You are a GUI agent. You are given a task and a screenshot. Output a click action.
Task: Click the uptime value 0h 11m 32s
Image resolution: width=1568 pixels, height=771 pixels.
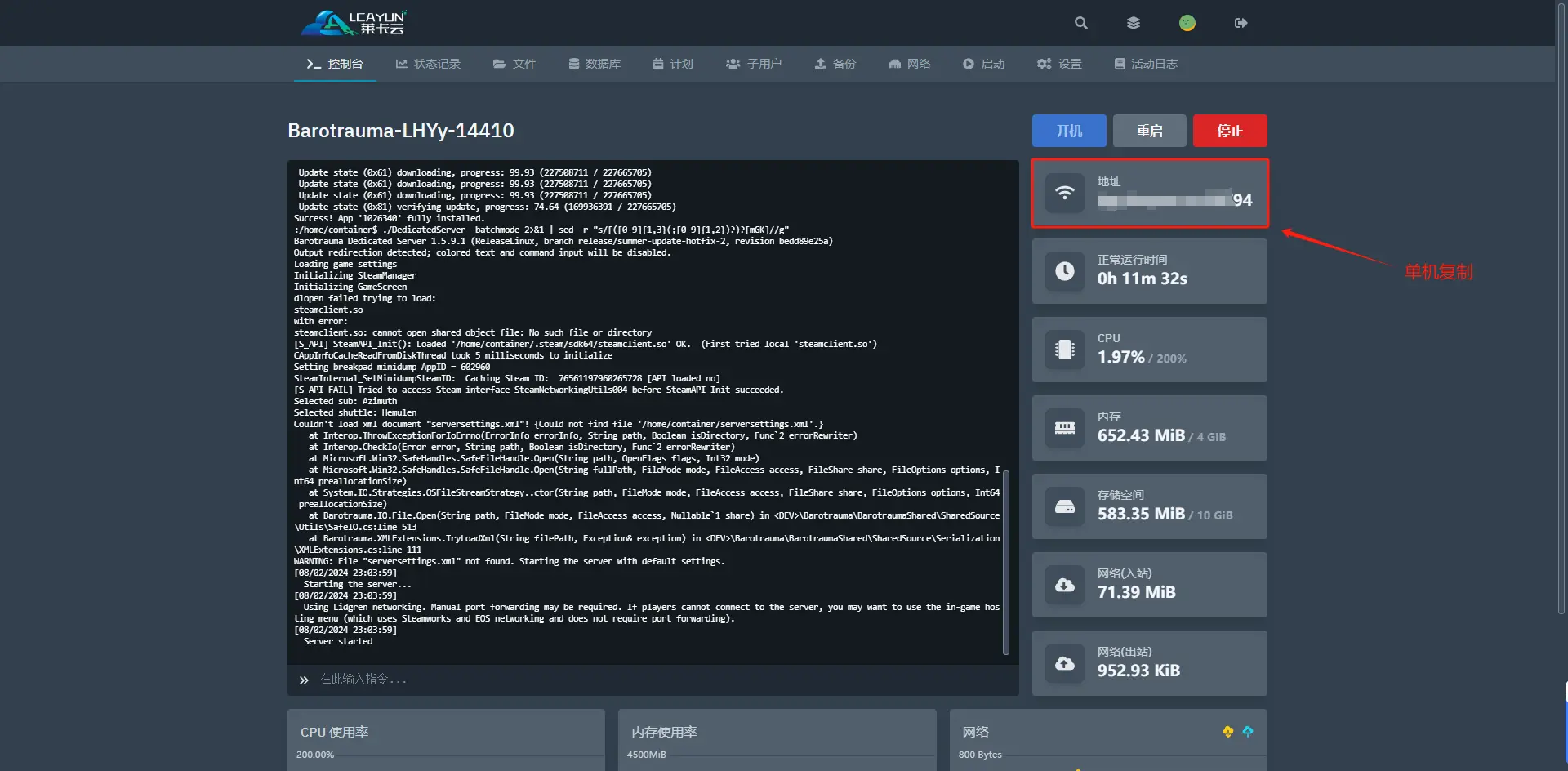1142,279
